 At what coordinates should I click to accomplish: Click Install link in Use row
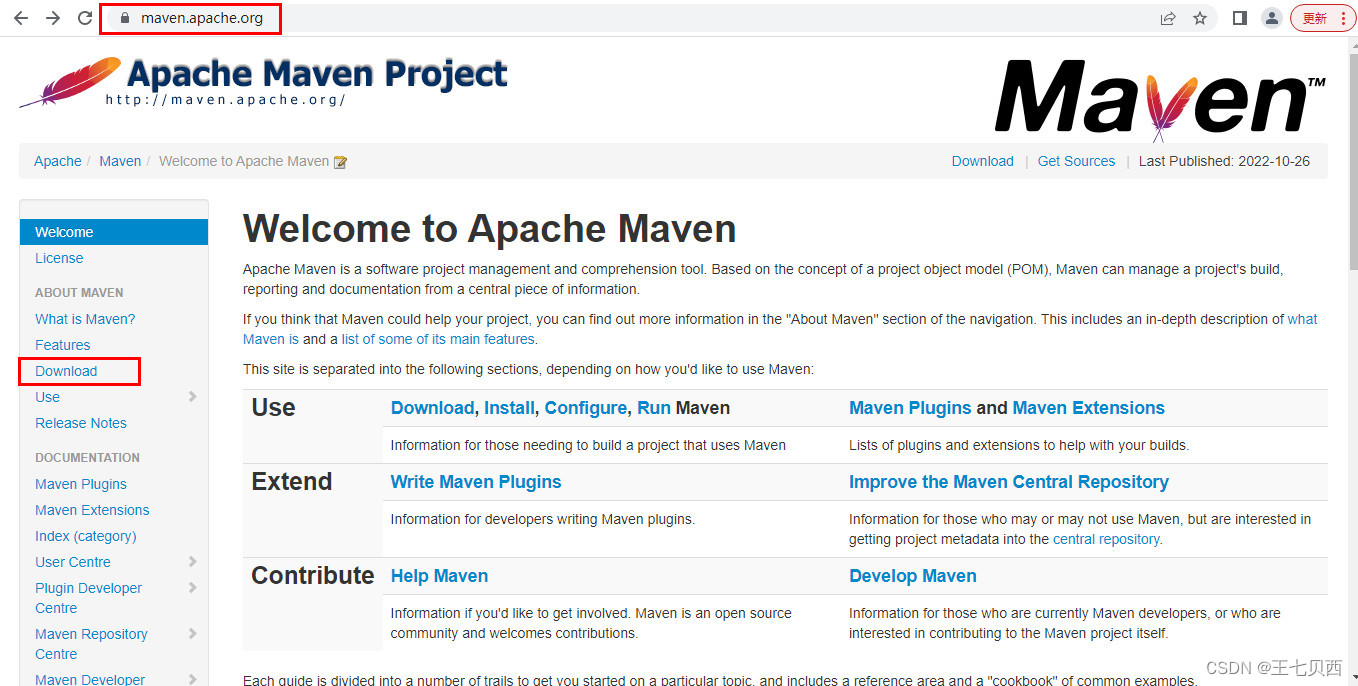click(x=509, y=408)
